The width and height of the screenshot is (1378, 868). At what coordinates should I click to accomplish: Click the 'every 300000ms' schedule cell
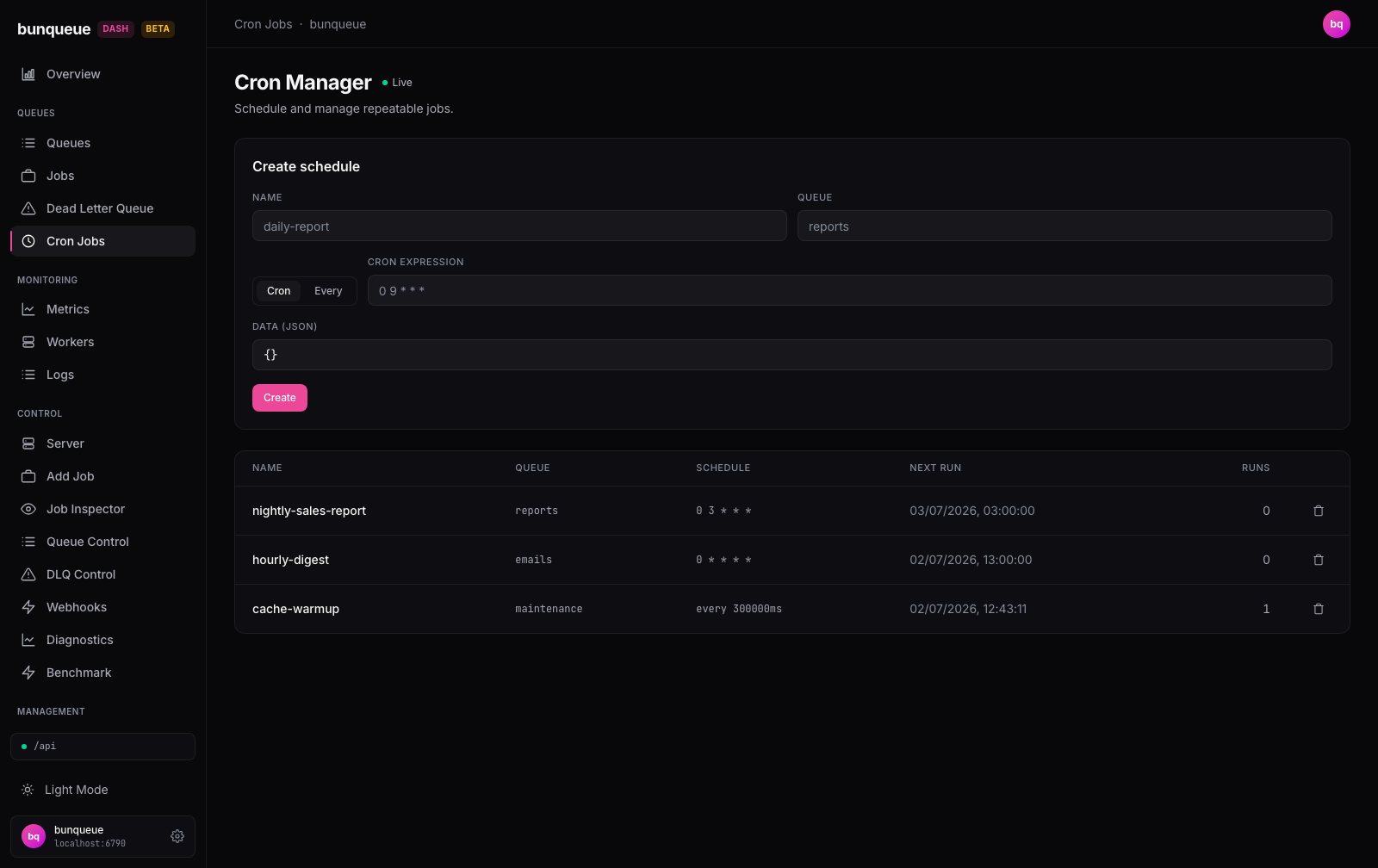(739, 609)
